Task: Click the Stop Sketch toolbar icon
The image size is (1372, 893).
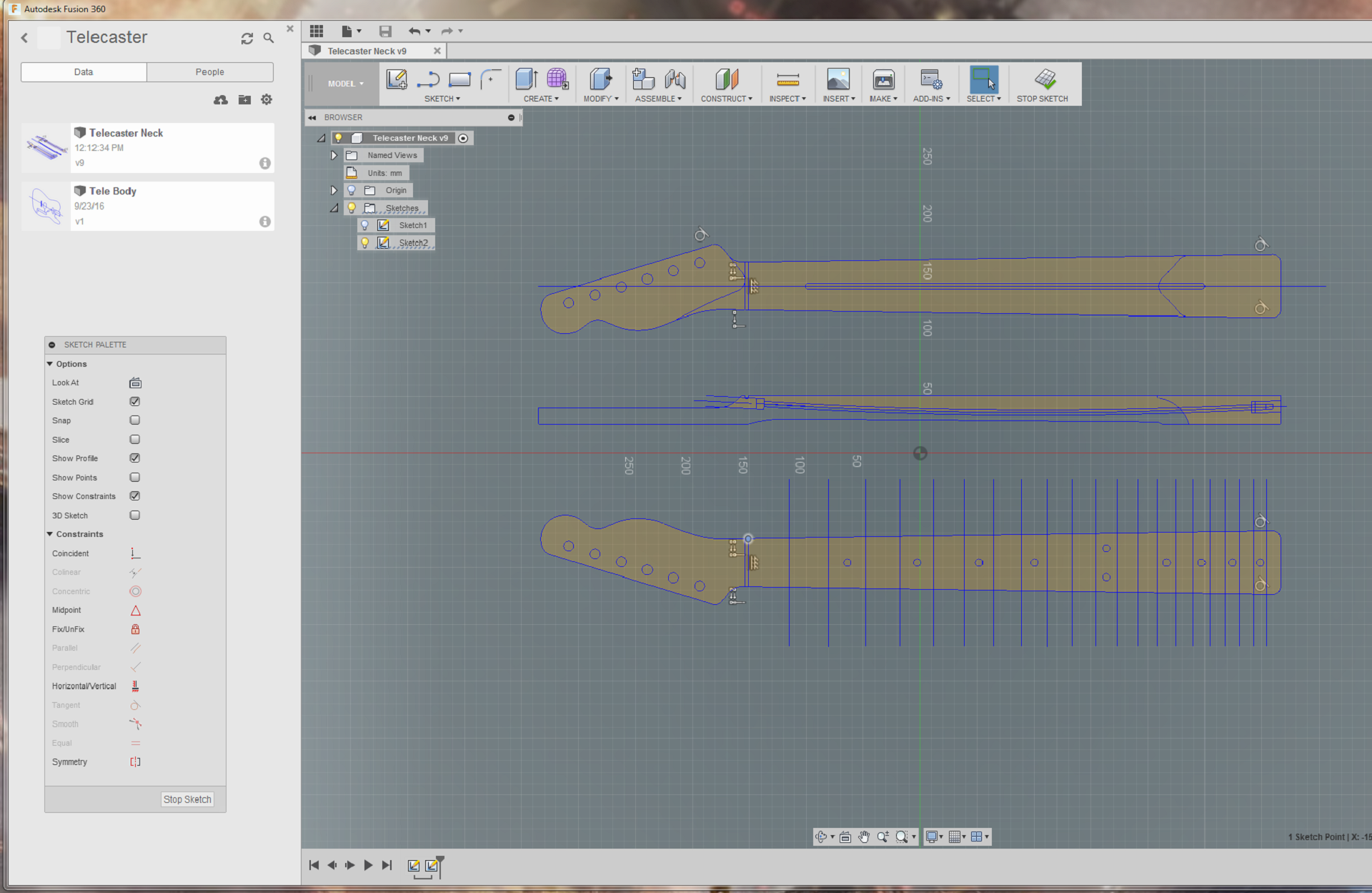Action: (1044, 79)
